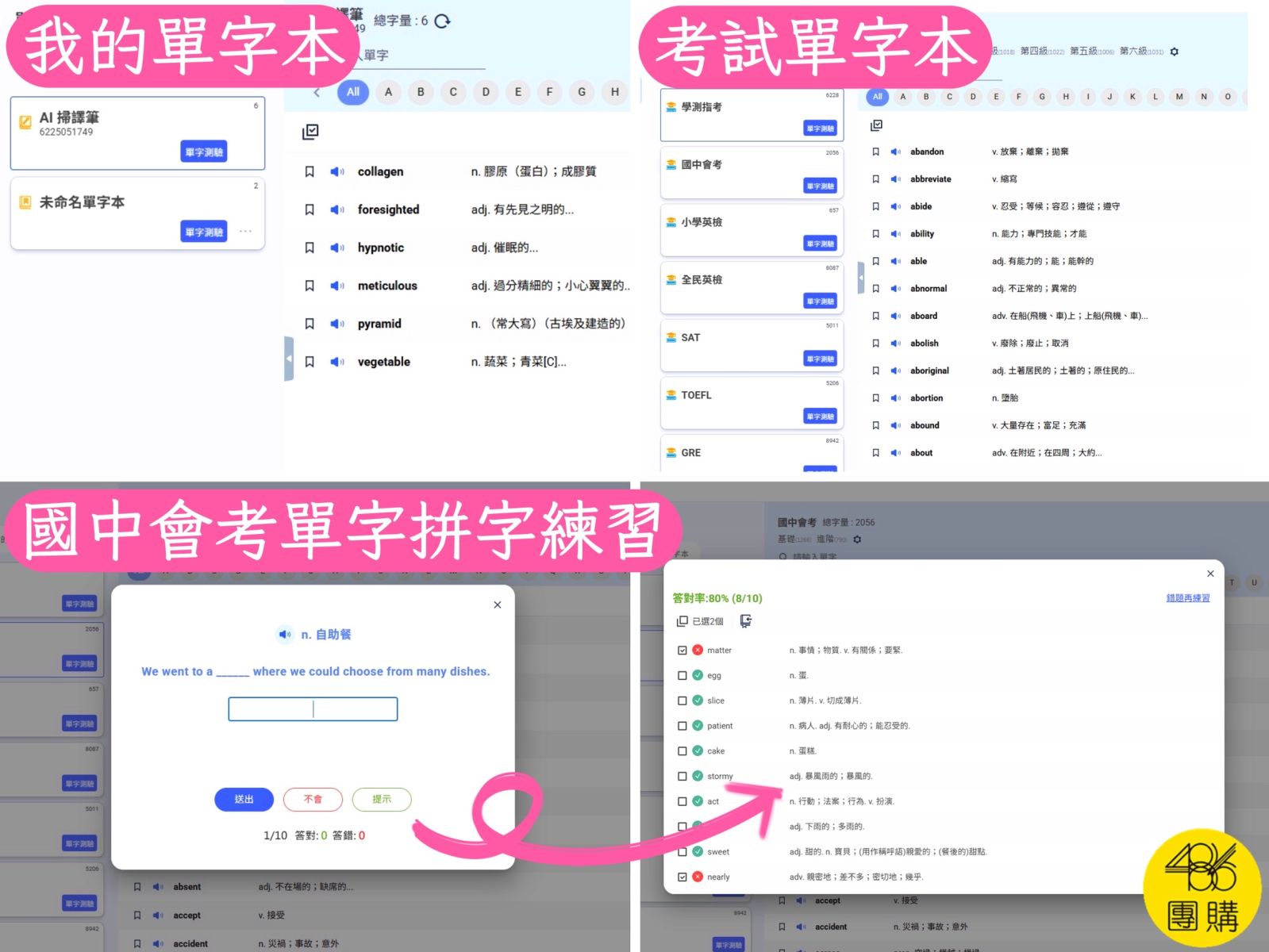Play pronunciation for the word collagen
Image resolution: width=1269 pixels, height=952 pixels.
[x=337, y=172]
